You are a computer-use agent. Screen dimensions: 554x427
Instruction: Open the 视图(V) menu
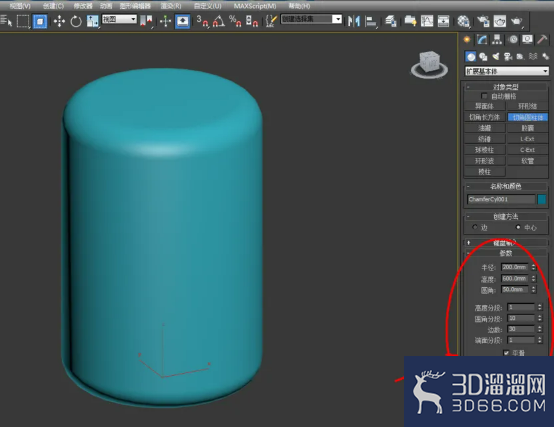pyautogui.click(x=20, y=6)
